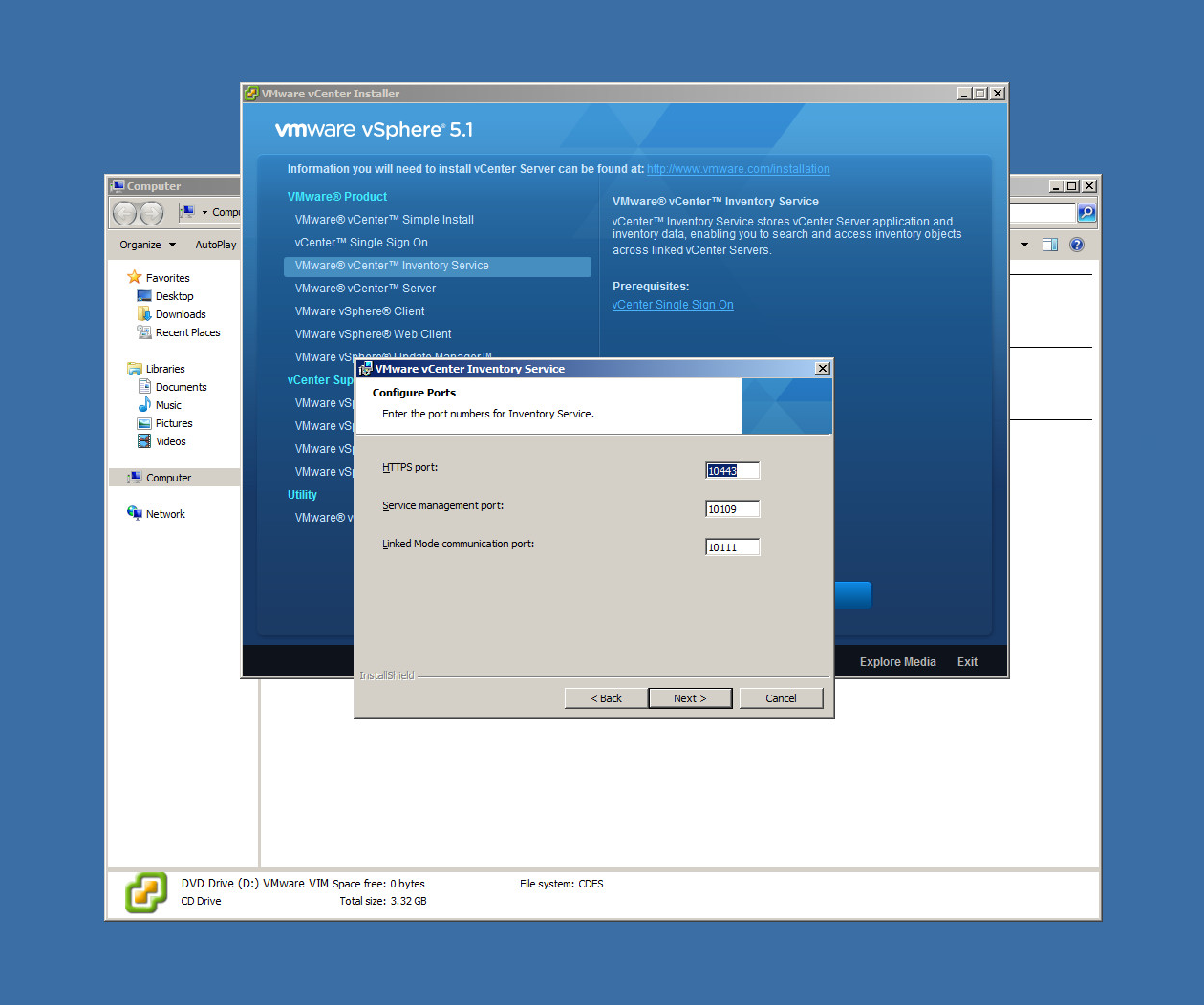Image resolution: width=1204 pixels, height=1005 pixels.
Task: Click Explore Media in the installer
Action: (x=897, y=662)
